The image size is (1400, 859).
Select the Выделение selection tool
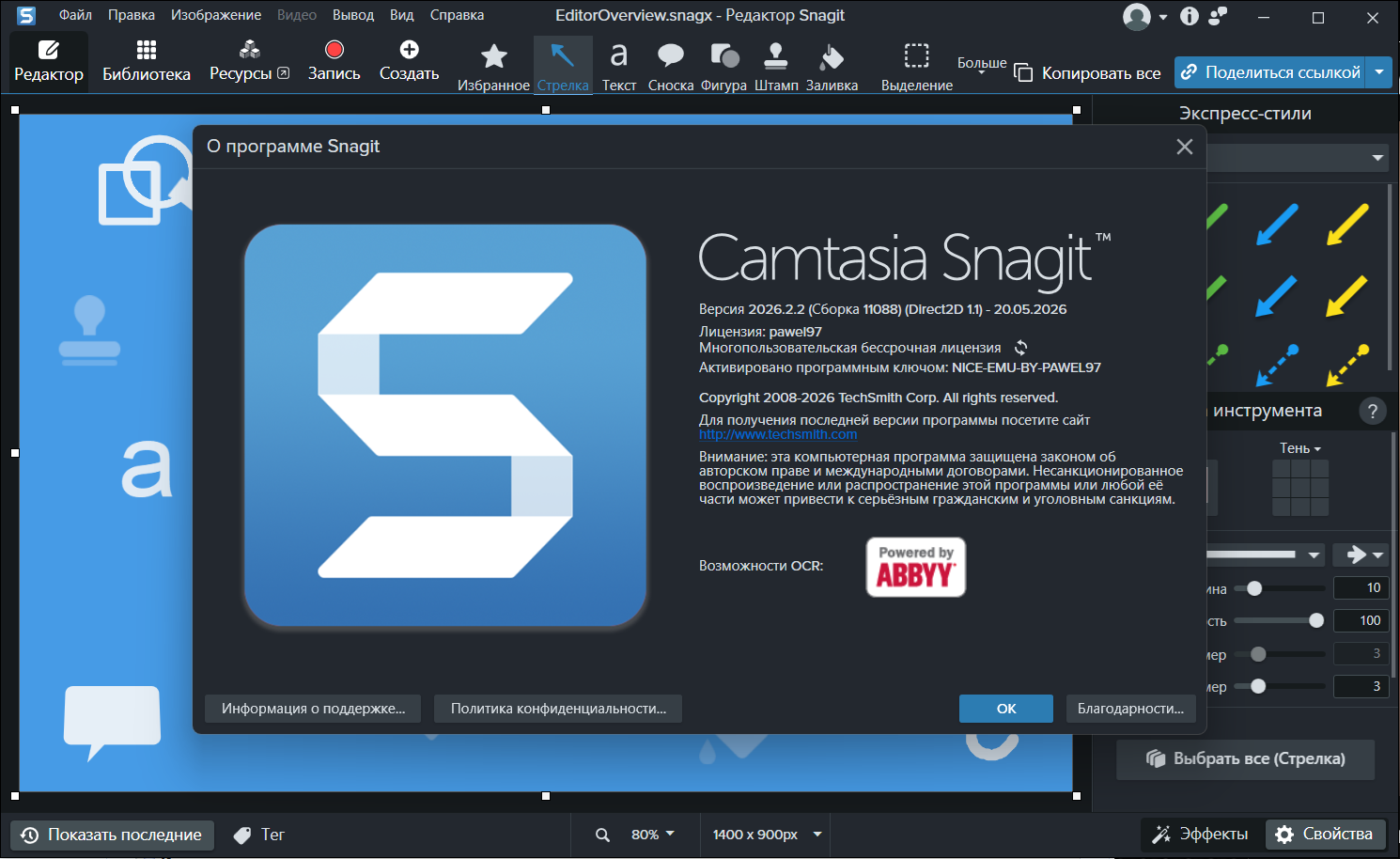click(x=917, y=66)
